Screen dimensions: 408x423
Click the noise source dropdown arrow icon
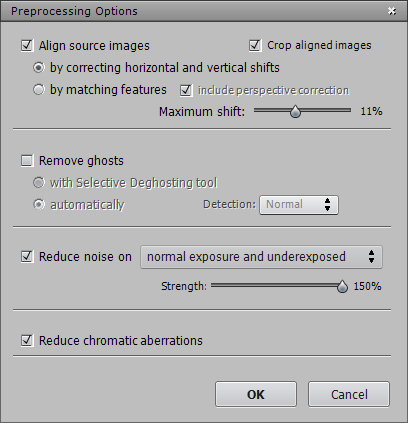tap(371, 257)
